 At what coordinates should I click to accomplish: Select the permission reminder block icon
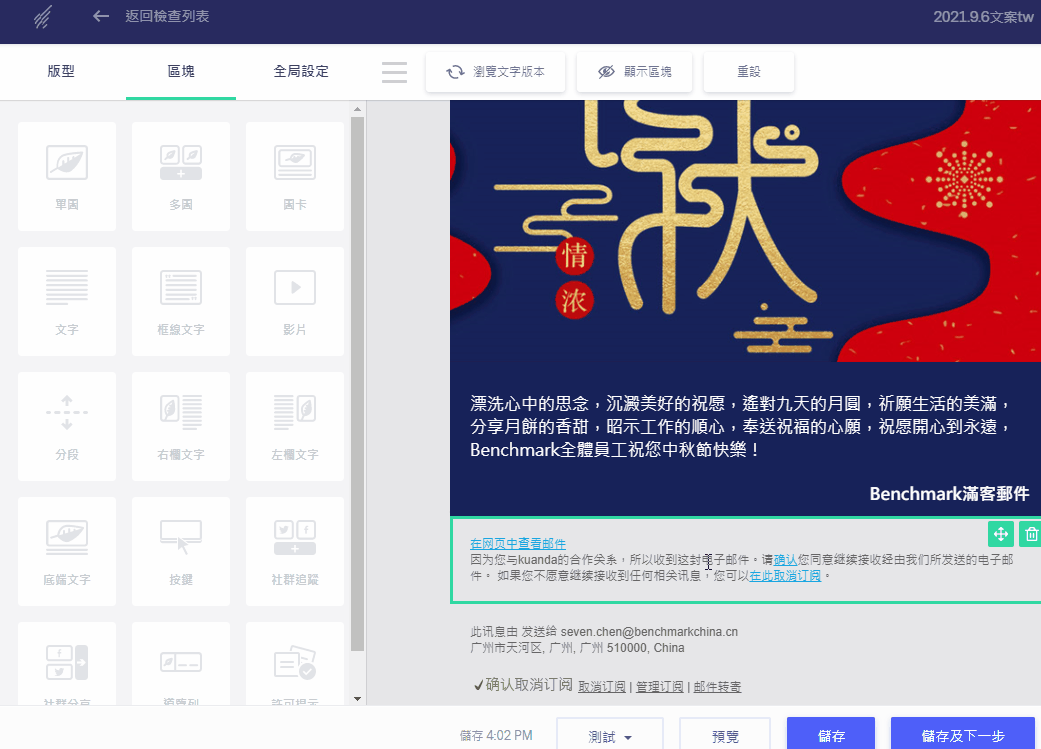click(295, 662)
